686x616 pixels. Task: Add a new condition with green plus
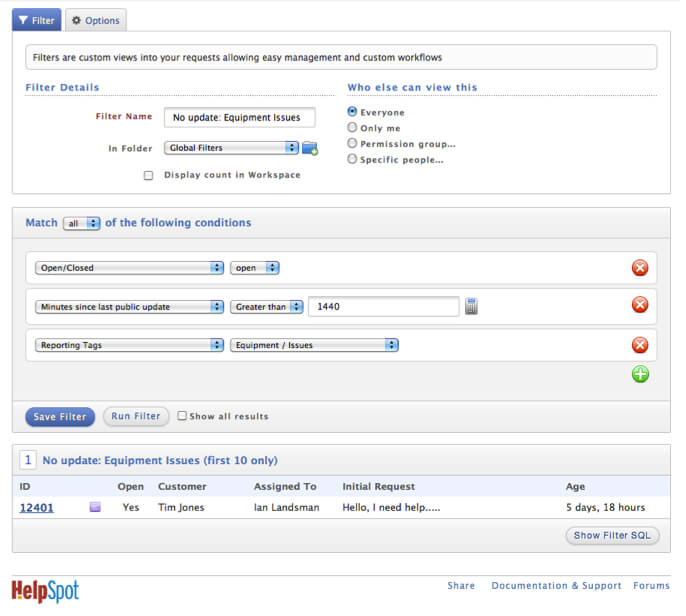640,374
